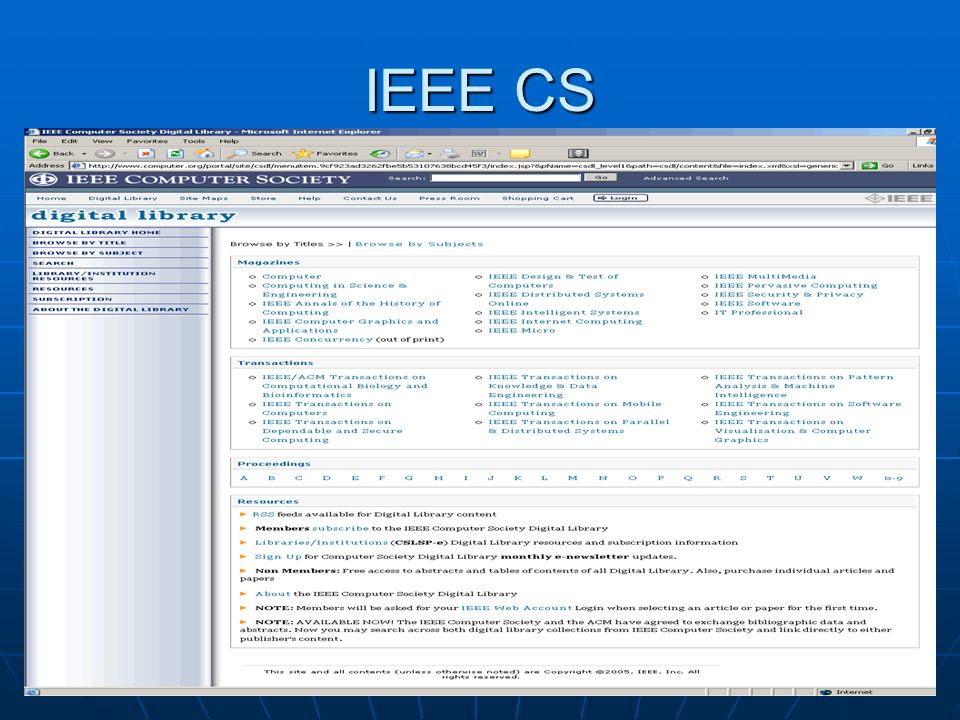
Task: Click the Go button next to site search
Action: click(x=601, y=178)
